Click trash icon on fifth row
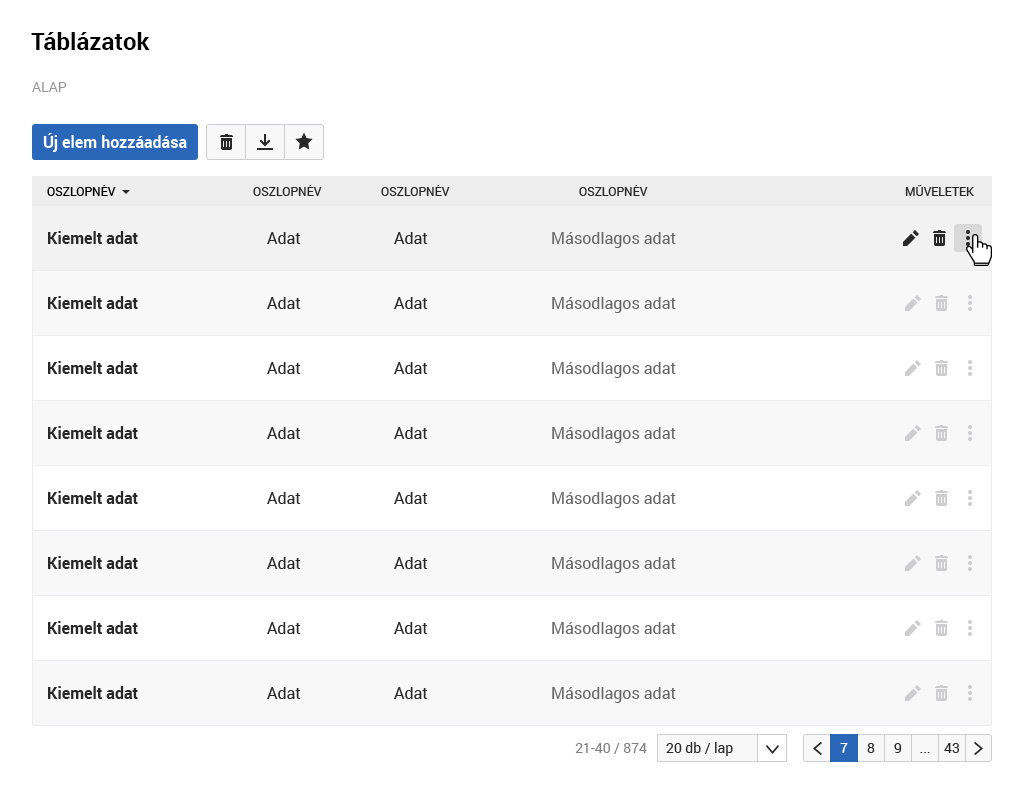This screenshot has height=794, width=1024. pyautogui.click(x=941, y=498)
